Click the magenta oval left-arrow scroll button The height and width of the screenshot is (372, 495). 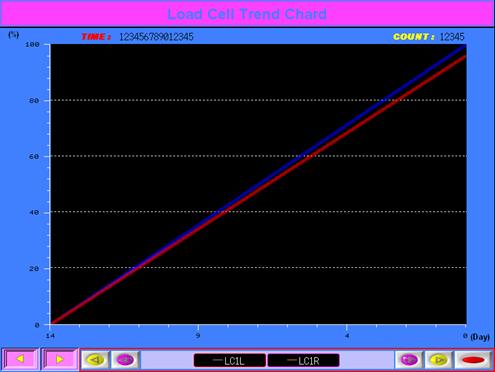click(125, 360)
